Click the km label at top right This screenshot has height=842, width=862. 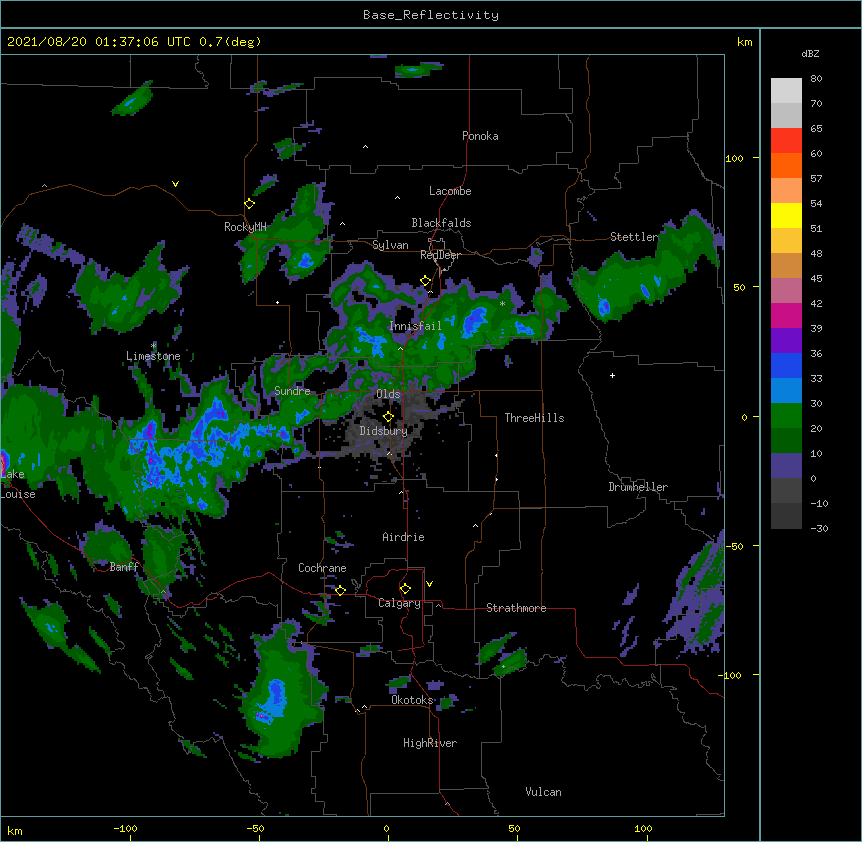pyautogui.click(x=744, y=42)
